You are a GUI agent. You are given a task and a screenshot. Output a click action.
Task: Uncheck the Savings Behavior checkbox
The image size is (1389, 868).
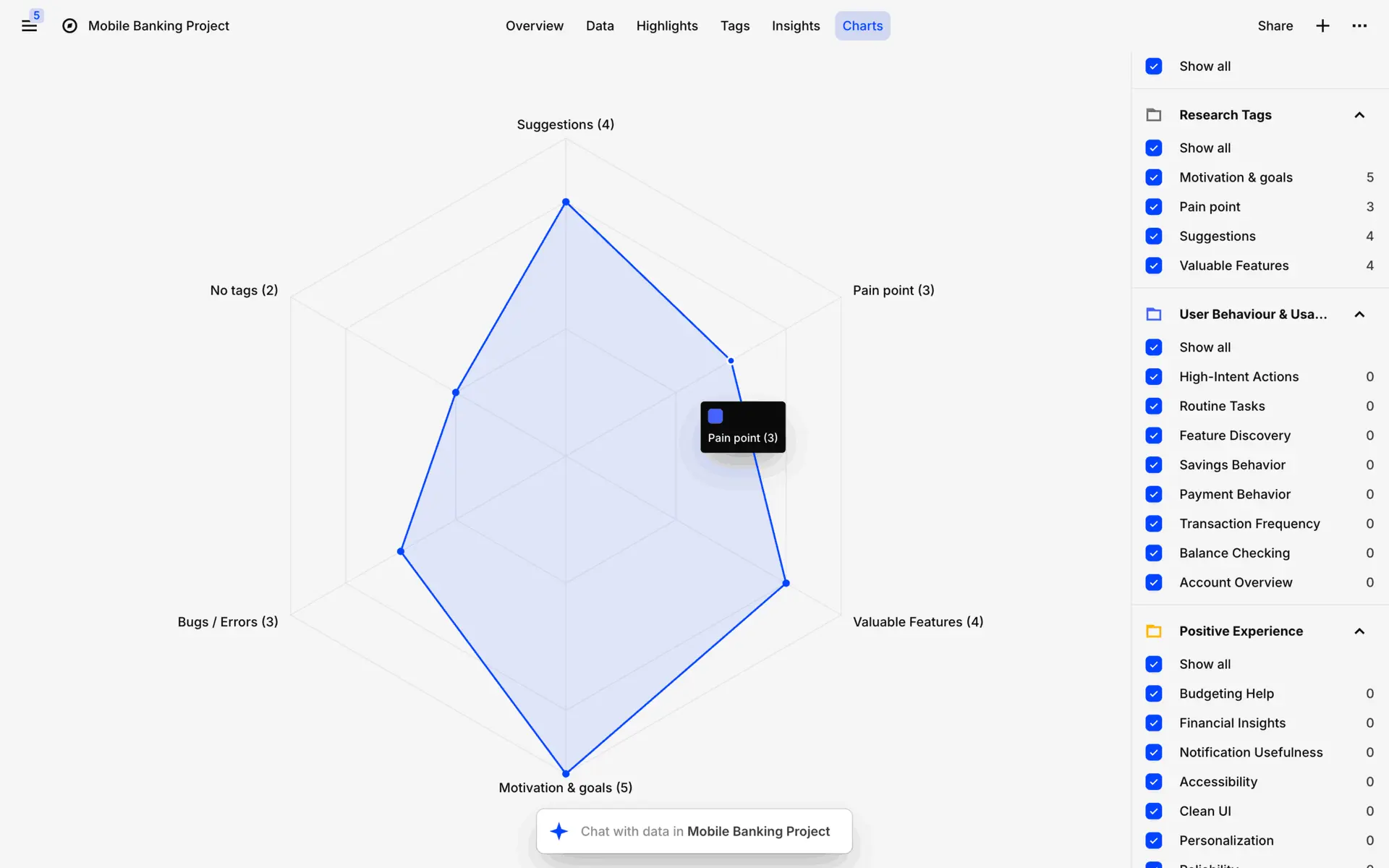(x=1154, y=465)
